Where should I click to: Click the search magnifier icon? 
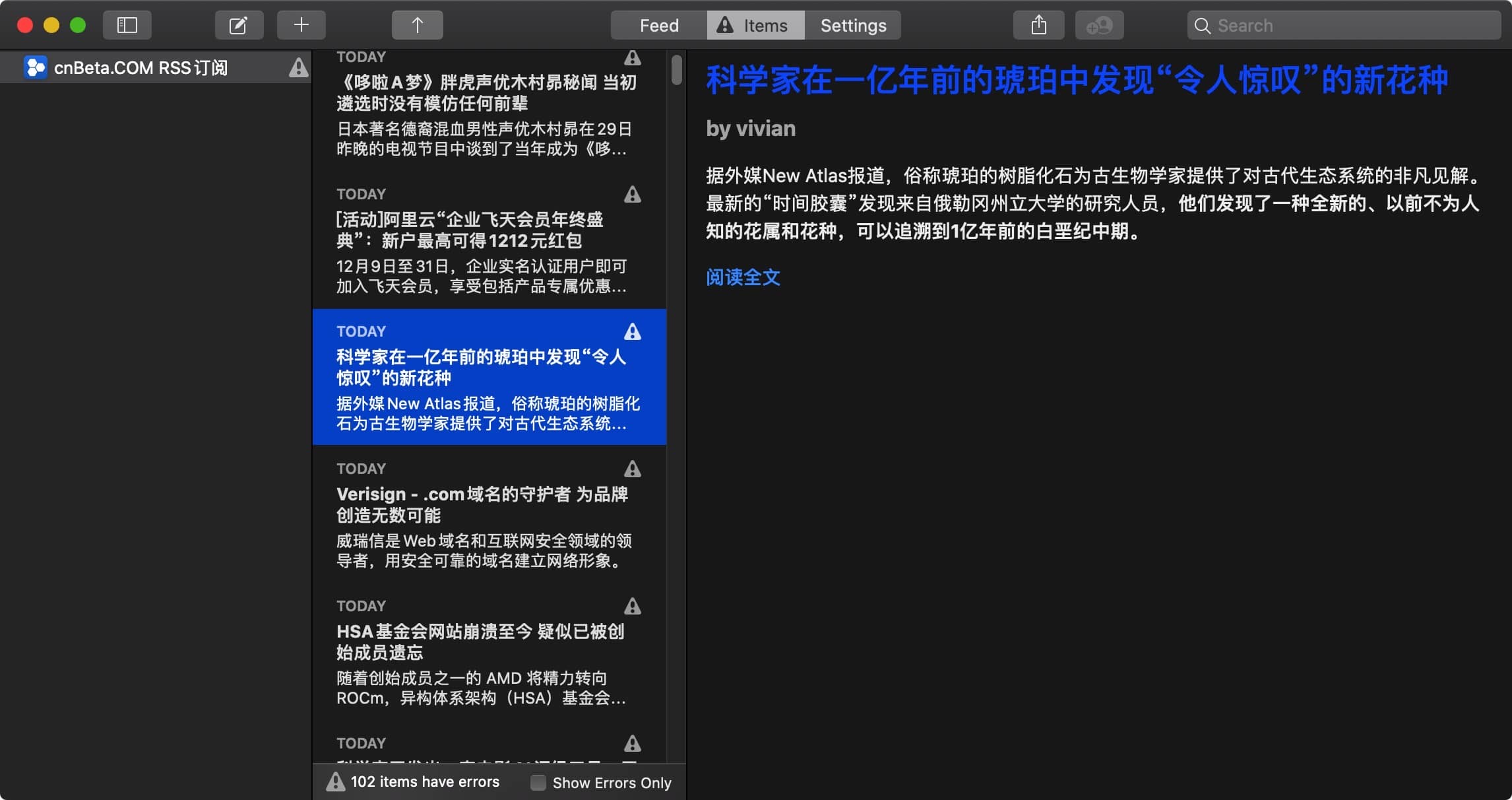click(1203, 26)
